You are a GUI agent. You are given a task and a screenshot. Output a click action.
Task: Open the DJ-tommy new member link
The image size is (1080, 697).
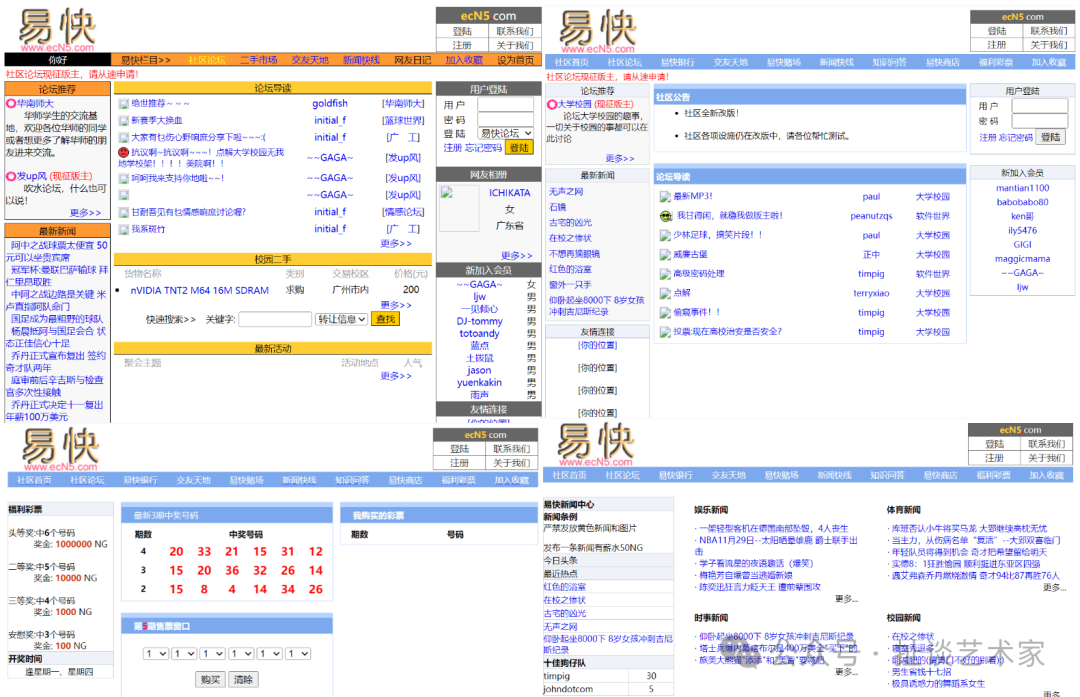tap(479, 322)
